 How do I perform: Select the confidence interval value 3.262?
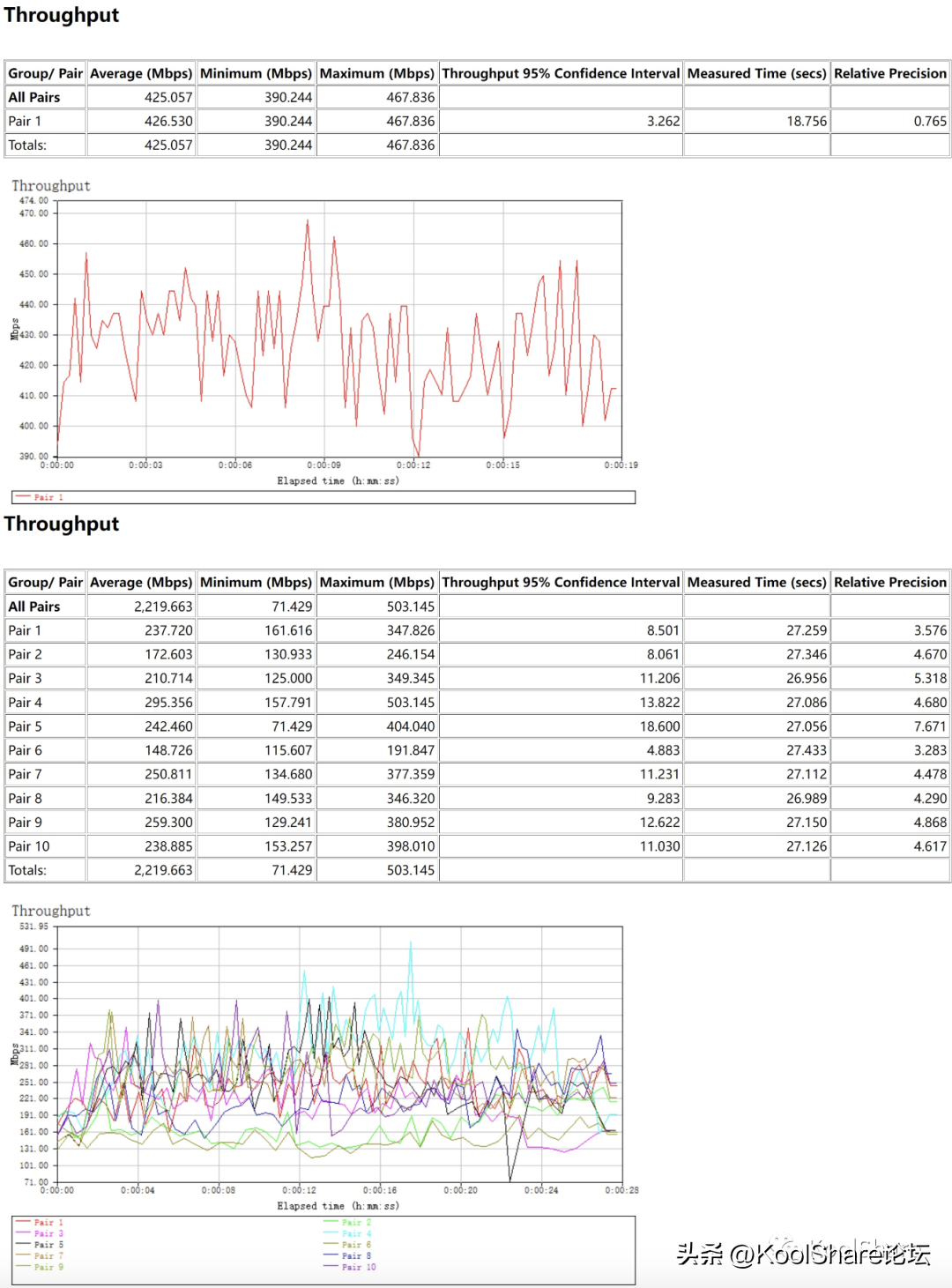(x=664, y=121)
